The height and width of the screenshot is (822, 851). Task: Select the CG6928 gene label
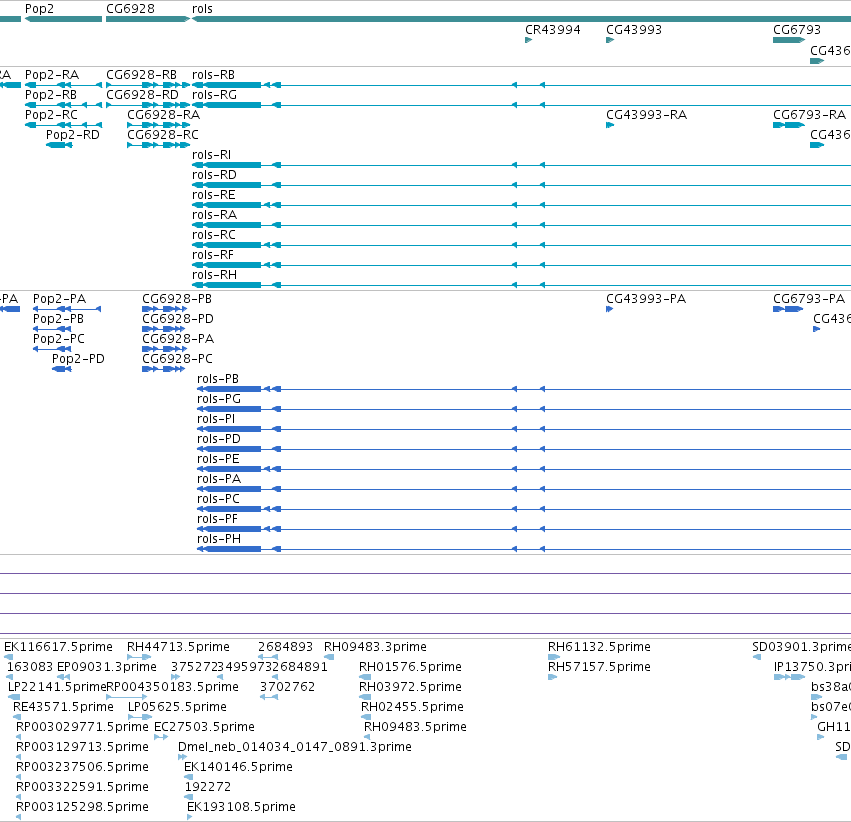[130, 9]
